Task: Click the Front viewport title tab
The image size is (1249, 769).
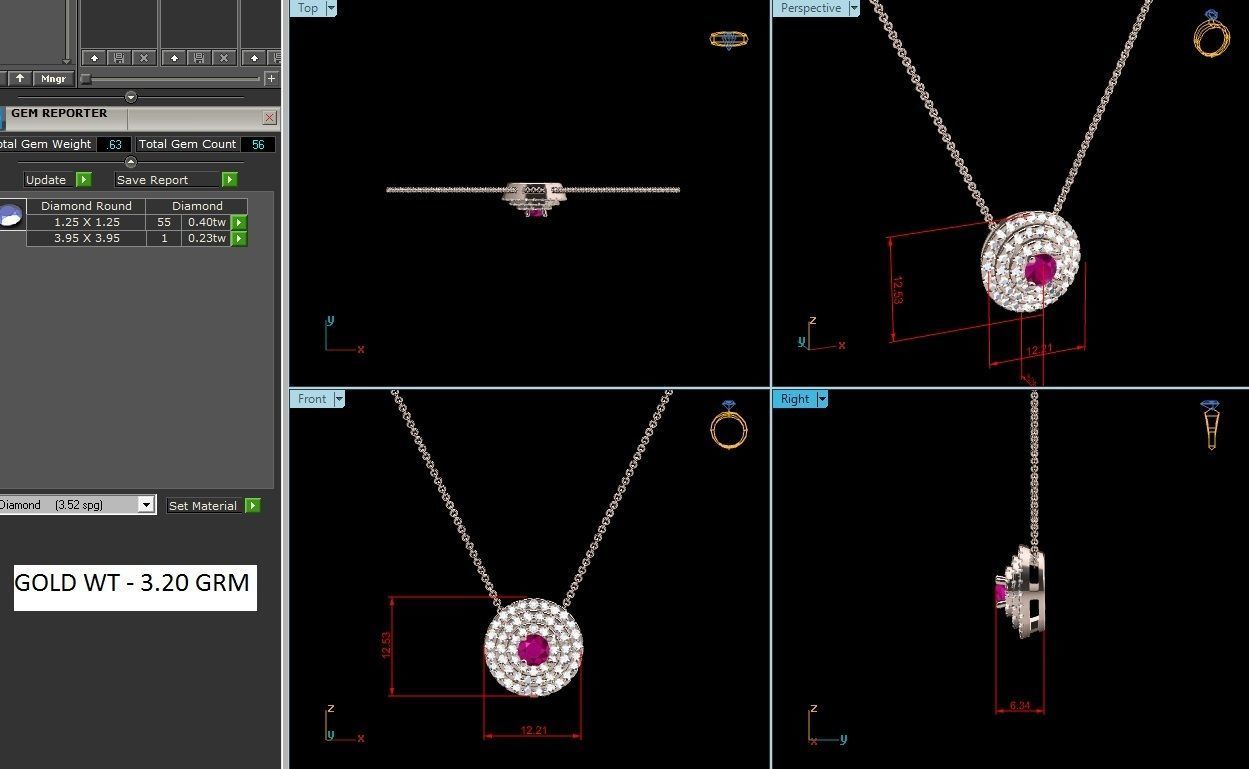Action: 312,399
